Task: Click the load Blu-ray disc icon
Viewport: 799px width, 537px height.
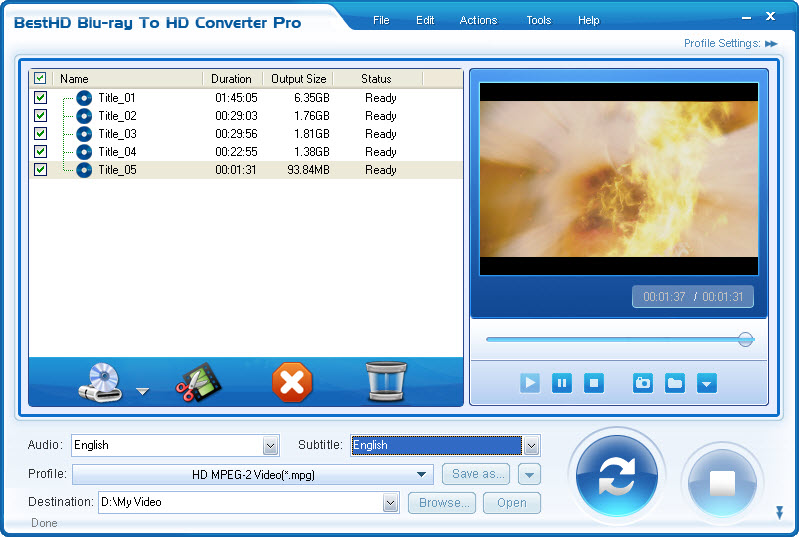Action: click(x=100, y=383)
